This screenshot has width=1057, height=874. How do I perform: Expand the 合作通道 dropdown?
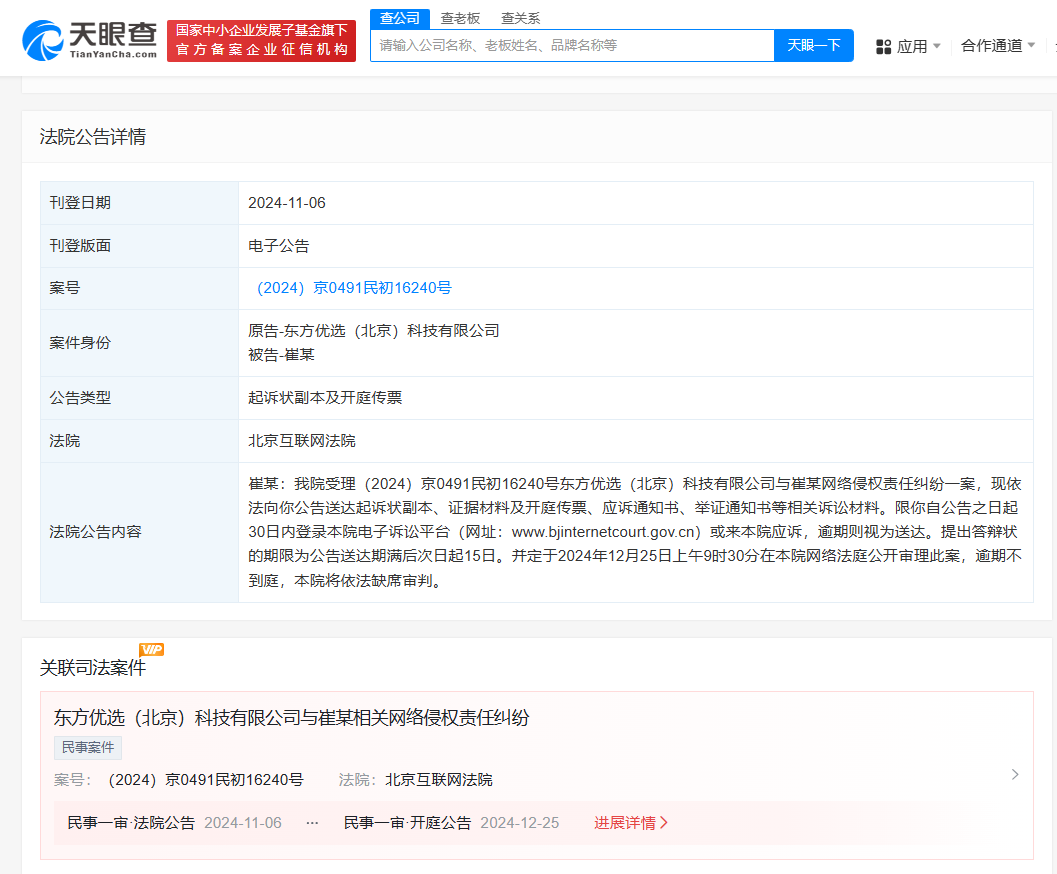click(x=998, y=46)
